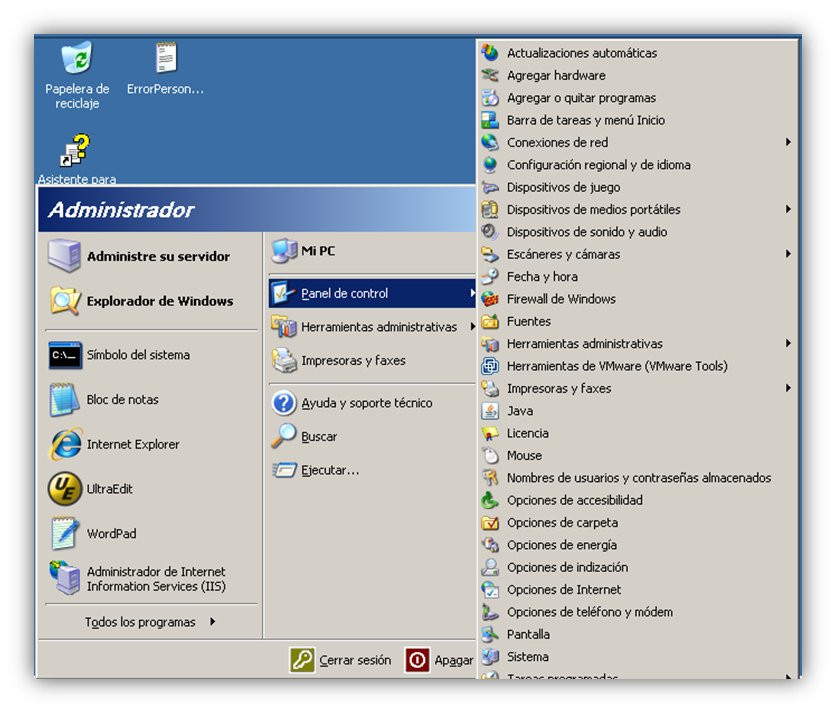Start Internet Explorer from its icon
Screen dimensions: 836x713
(66, 444)
